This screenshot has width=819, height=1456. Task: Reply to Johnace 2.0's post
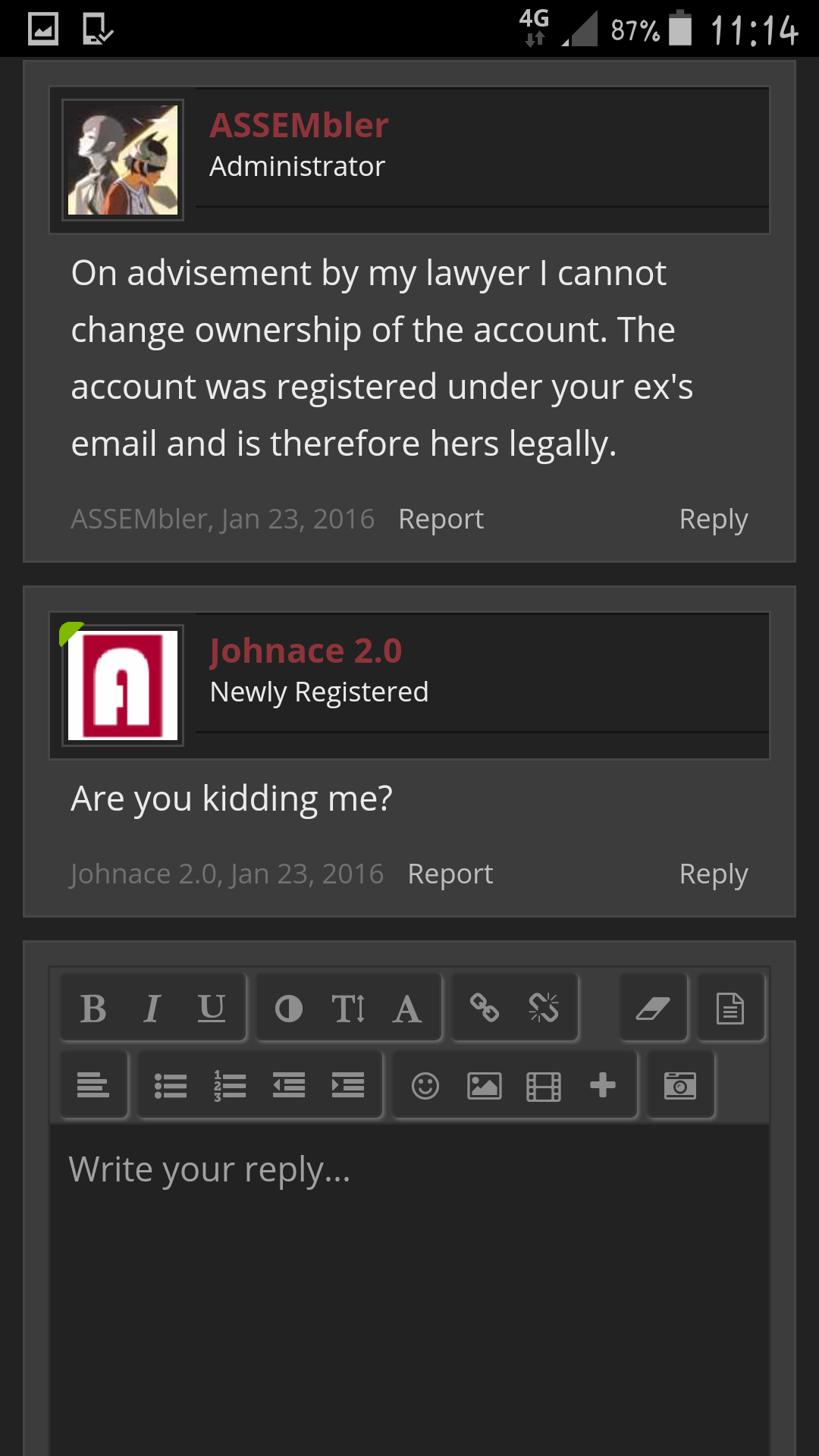coord(714,874)
